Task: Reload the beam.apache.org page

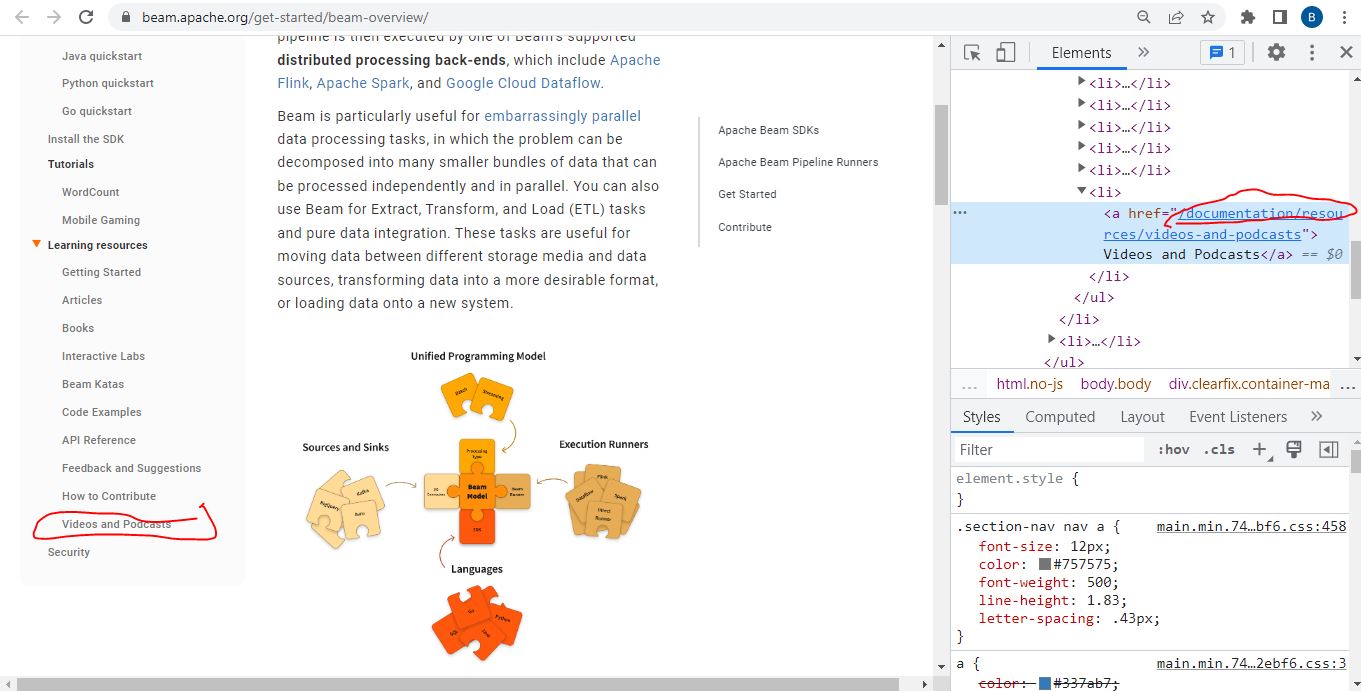Action: [86, 17]
